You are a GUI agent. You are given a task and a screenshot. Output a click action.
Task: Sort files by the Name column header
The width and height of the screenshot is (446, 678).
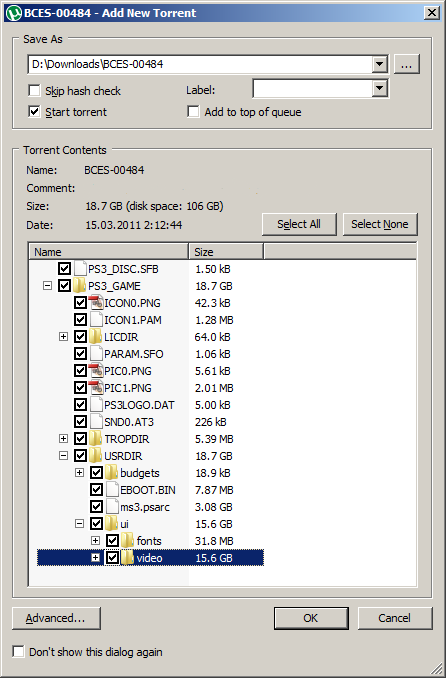pyautogui.click(x=109, y=251)
